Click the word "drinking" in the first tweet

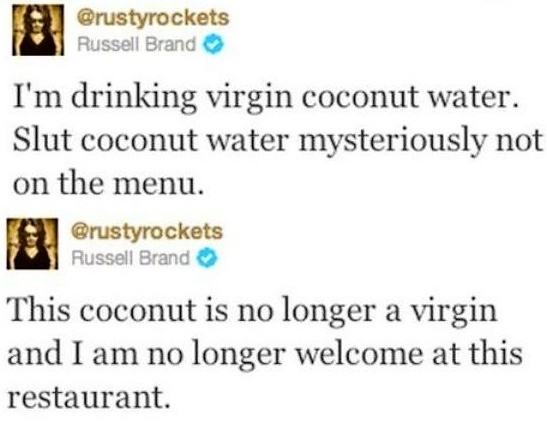pos(134,98)
